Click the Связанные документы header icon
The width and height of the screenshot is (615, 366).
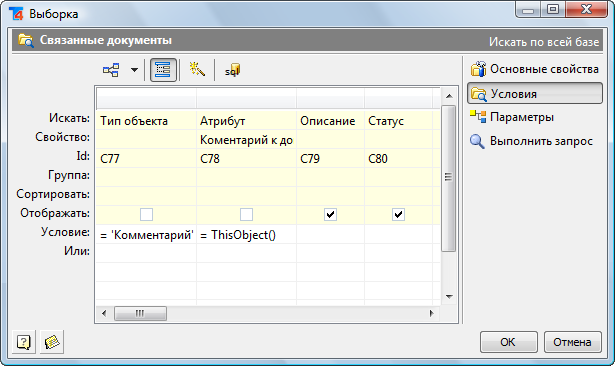click(x=26, y=40)
